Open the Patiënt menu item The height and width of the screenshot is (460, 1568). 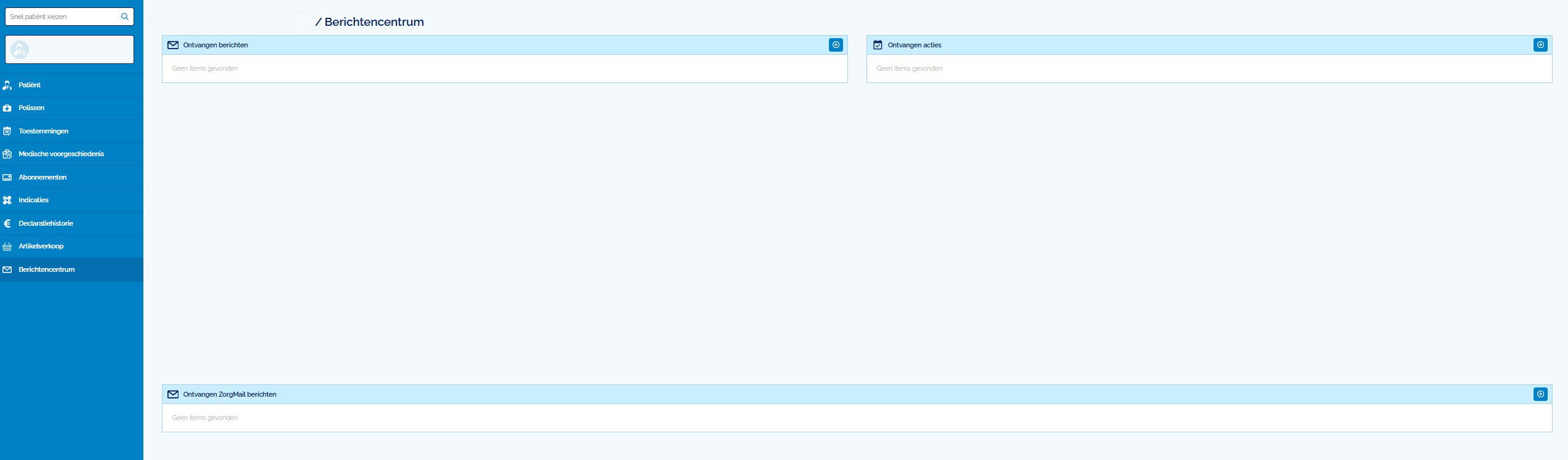(x=30, y=85)
